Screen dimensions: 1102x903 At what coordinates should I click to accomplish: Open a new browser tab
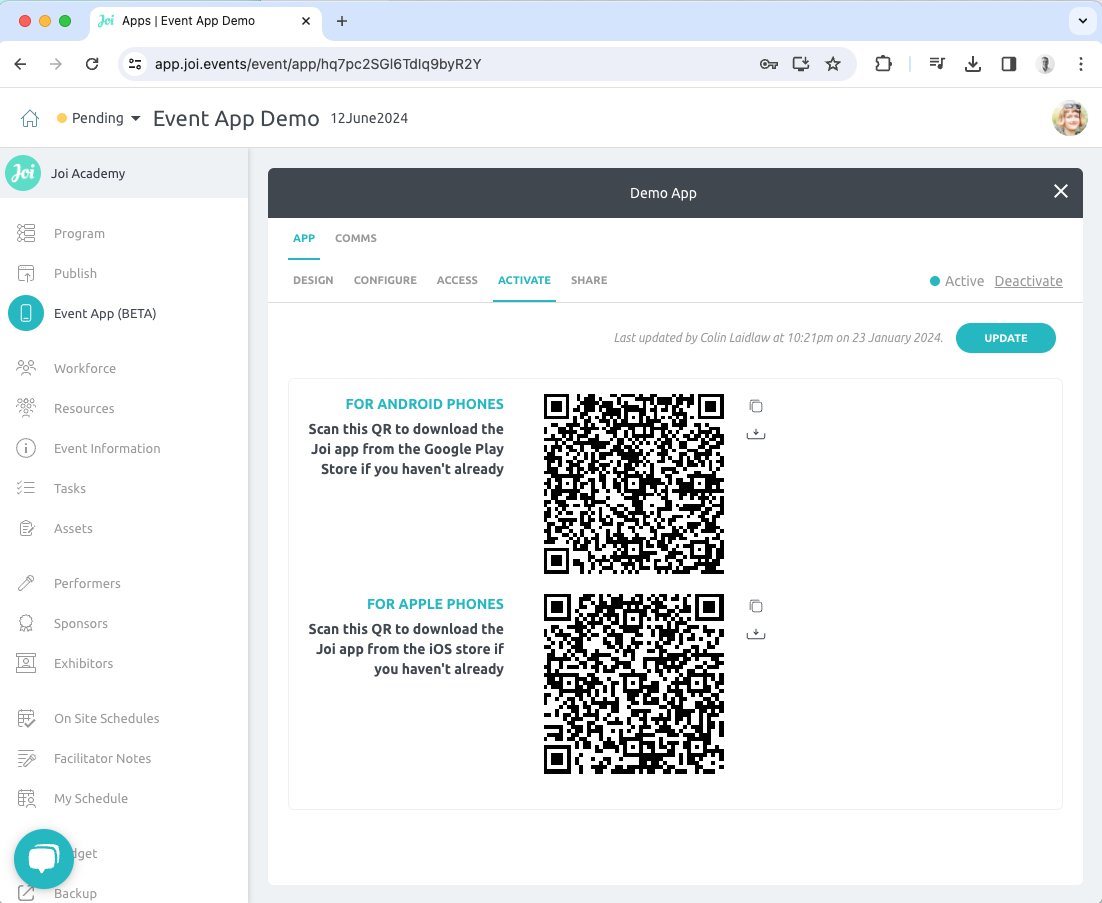pyautogui.click(x=342, y=21)
